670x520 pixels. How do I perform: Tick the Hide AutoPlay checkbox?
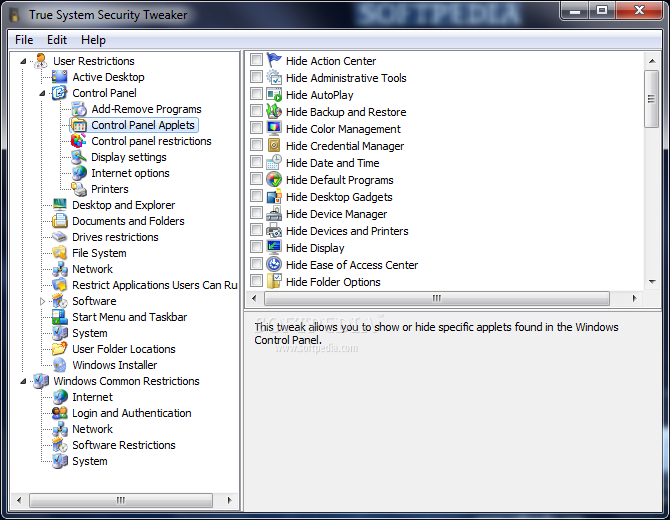[x=256, y=94]
